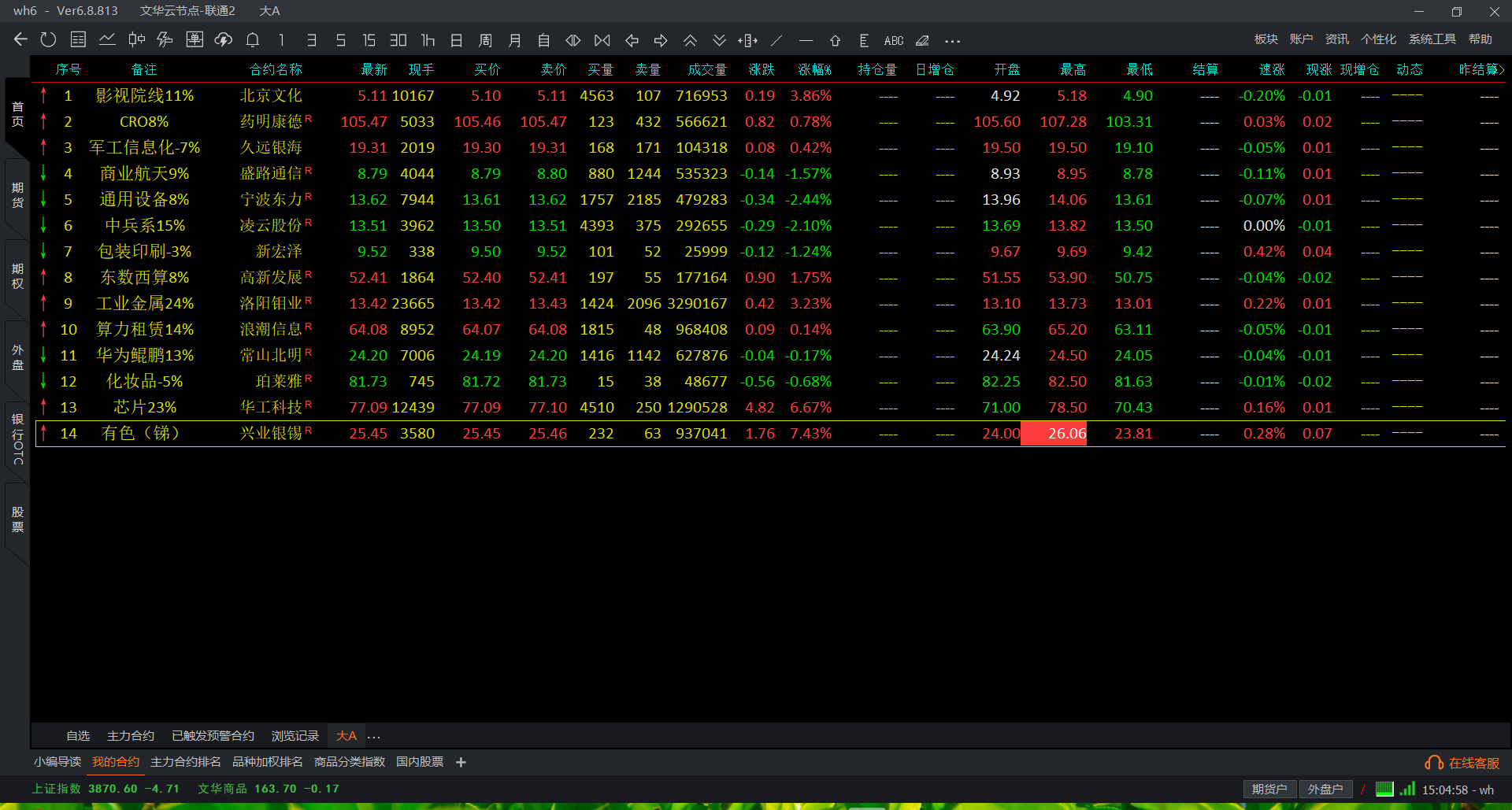Image resolution: width=1512 pixels, height=810 pixels.
Task: Click the left hollow arrow icon
Action: [632, 40]
